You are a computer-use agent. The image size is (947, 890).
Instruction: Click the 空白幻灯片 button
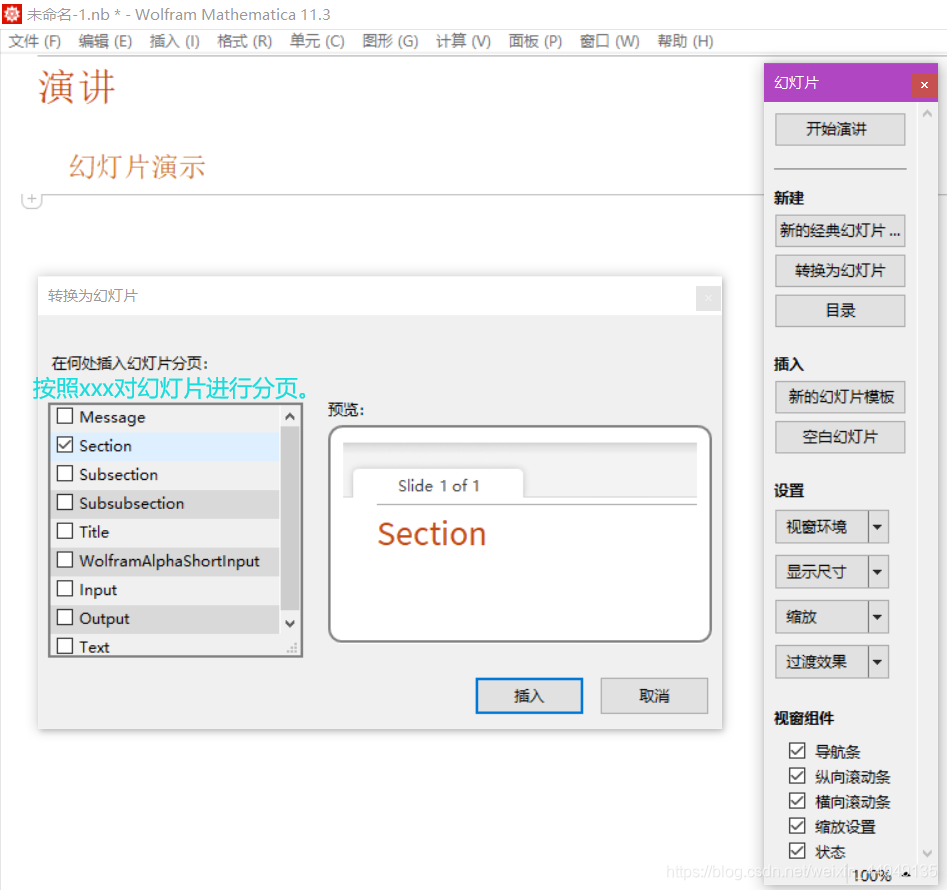point(840,437)
